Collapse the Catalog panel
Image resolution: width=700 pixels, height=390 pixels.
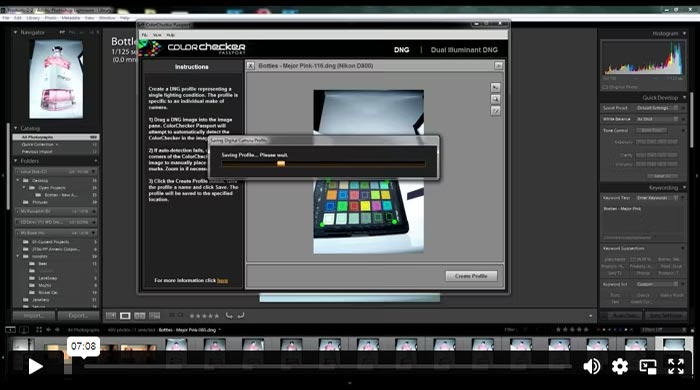tap(16, 128)
